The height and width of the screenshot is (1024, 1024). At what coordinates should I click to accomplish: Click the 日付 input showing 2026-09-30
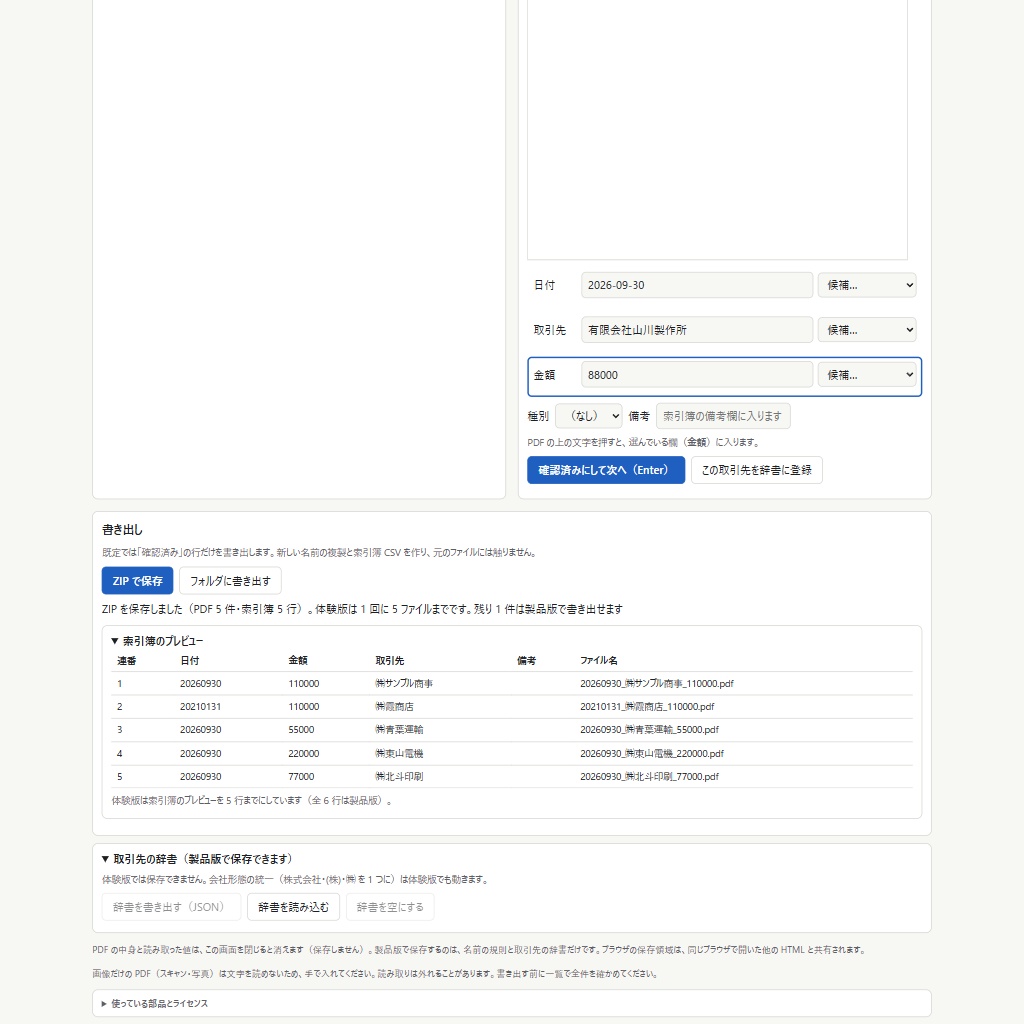[696, 285]
